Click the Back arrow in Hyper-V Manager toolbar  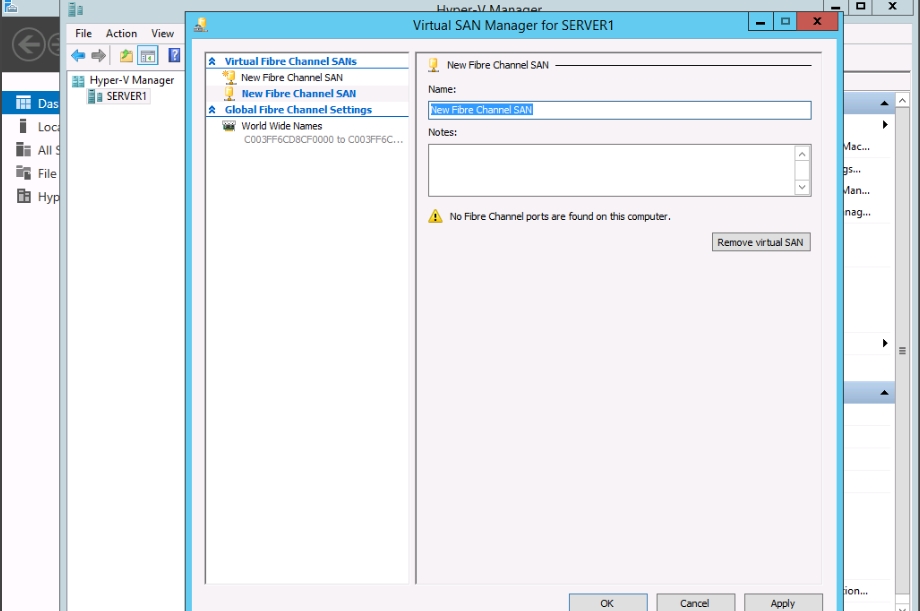click(78, 56)
